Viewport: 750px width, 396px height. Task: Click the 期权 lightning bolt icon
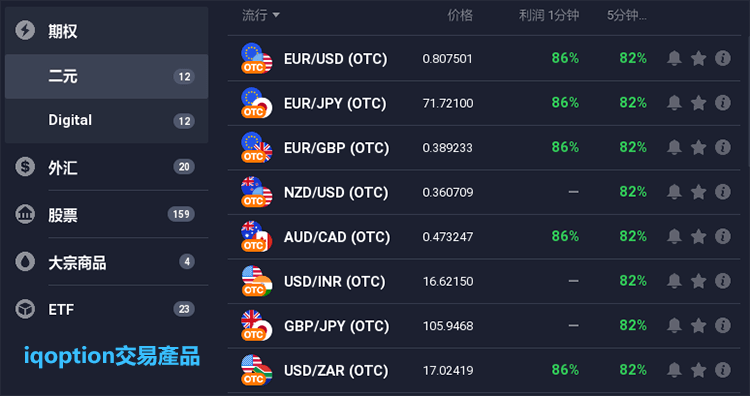point(25,31)
